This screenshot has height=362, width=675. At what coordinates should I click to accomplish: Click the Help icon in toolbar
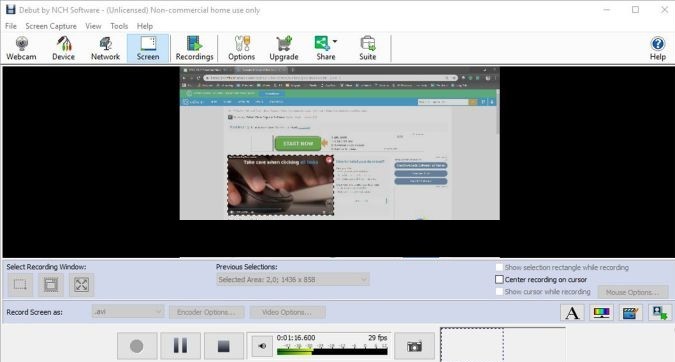(658, 43)
